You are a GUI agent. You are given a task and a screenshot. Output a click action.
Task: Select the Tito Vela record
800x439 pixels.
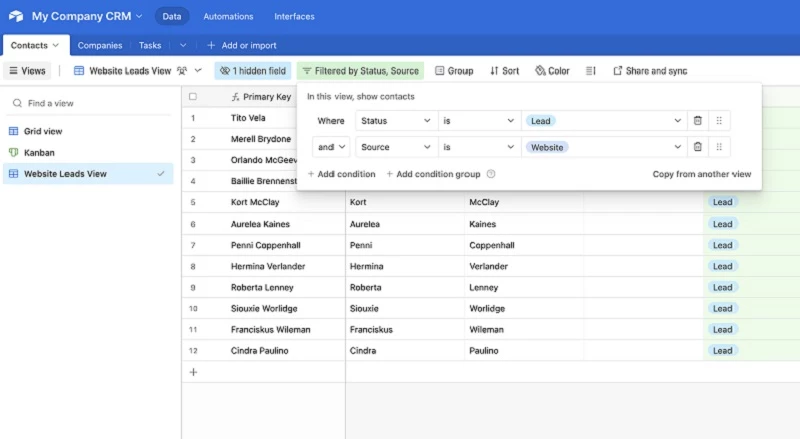[248, 118]
